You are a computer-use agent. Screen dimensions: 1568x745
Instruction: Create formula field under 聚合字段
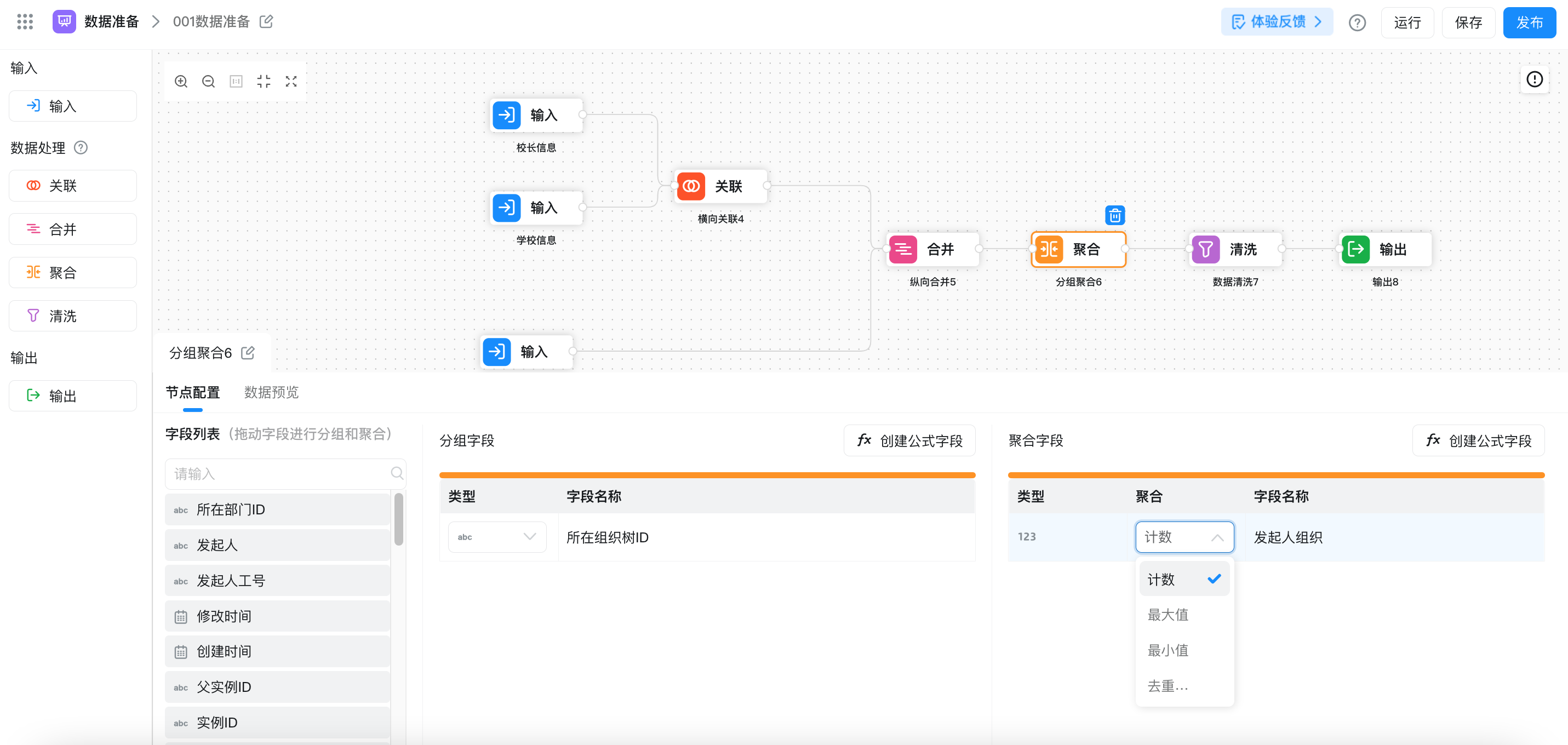(x=1478, y=440)
